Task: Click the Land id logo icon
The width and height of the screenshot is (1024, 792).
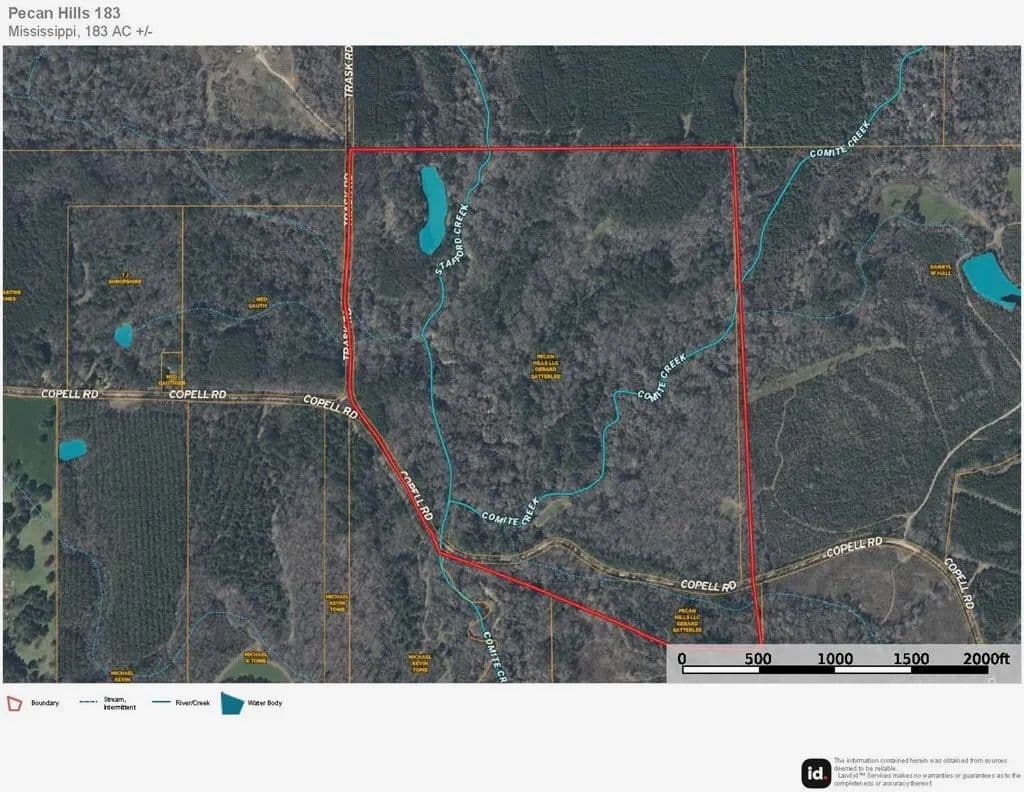Action: pos(815,773)
